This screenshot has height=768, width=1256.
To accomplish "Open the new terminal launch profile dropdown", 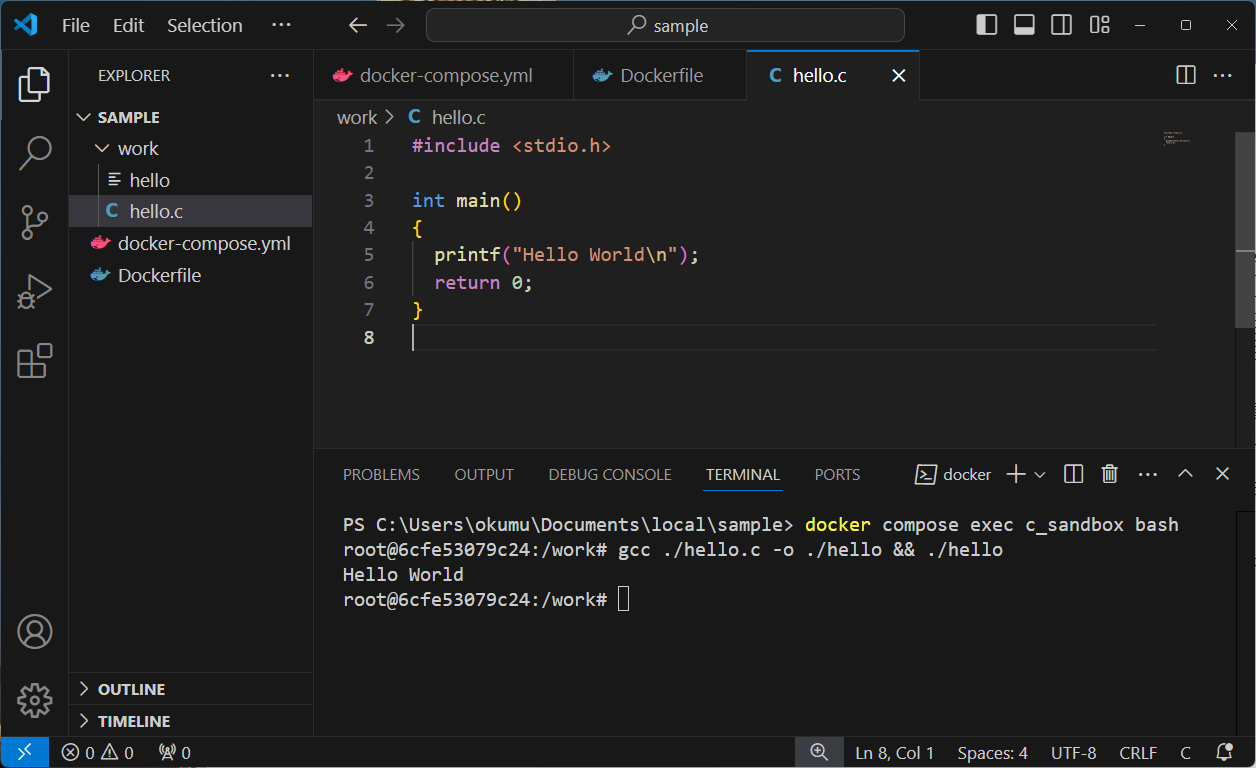I will (1040, 474).
